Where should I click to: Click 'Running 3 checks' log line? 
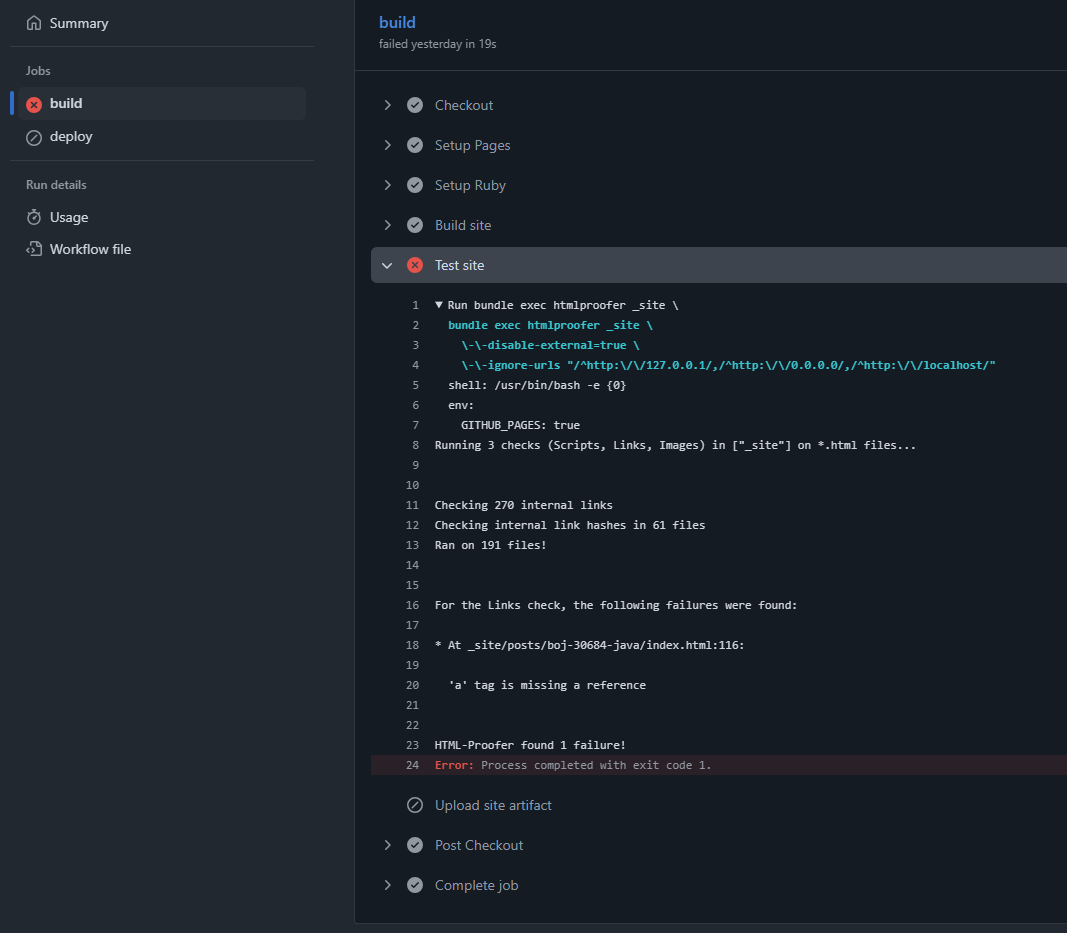pos(675,445)
